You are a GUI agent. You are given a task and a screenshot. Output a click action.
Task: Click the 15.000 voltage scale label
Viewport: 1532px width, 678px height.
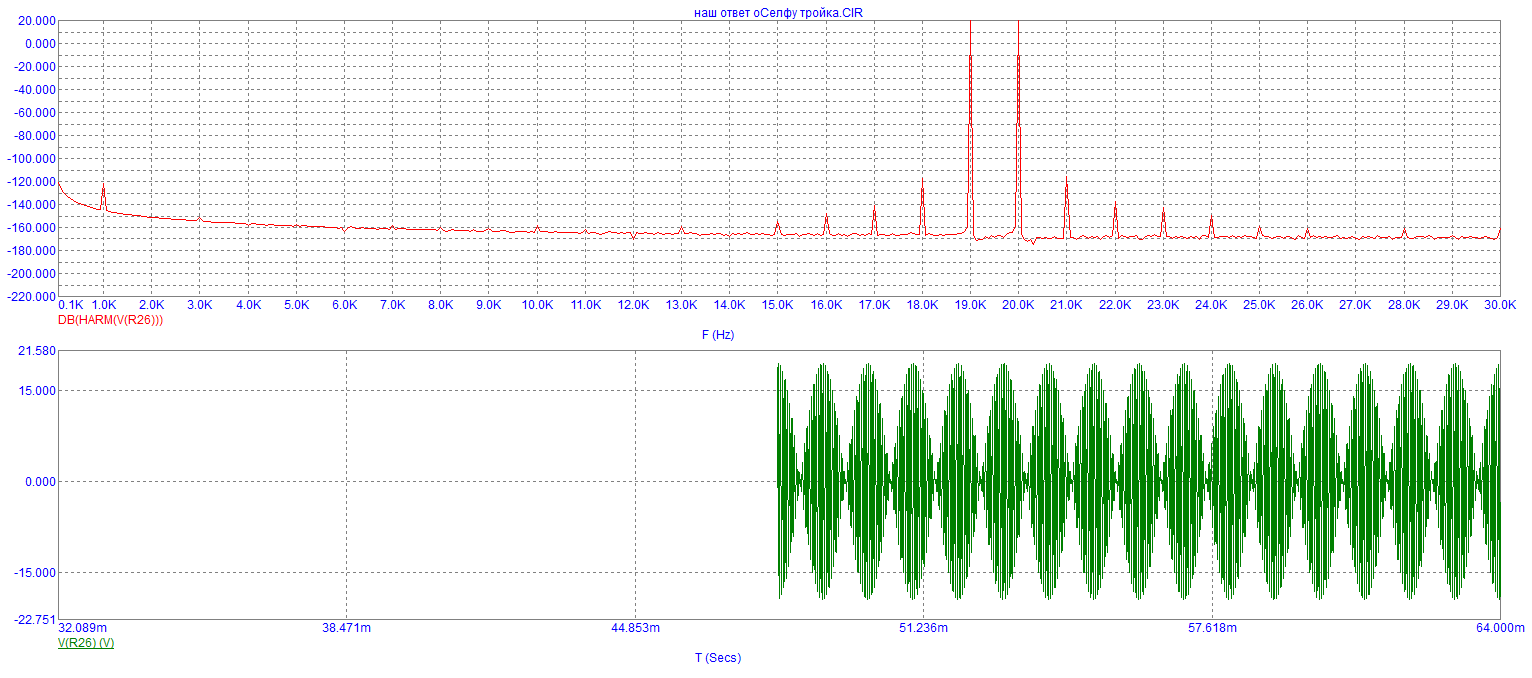(x=37, y=391)
